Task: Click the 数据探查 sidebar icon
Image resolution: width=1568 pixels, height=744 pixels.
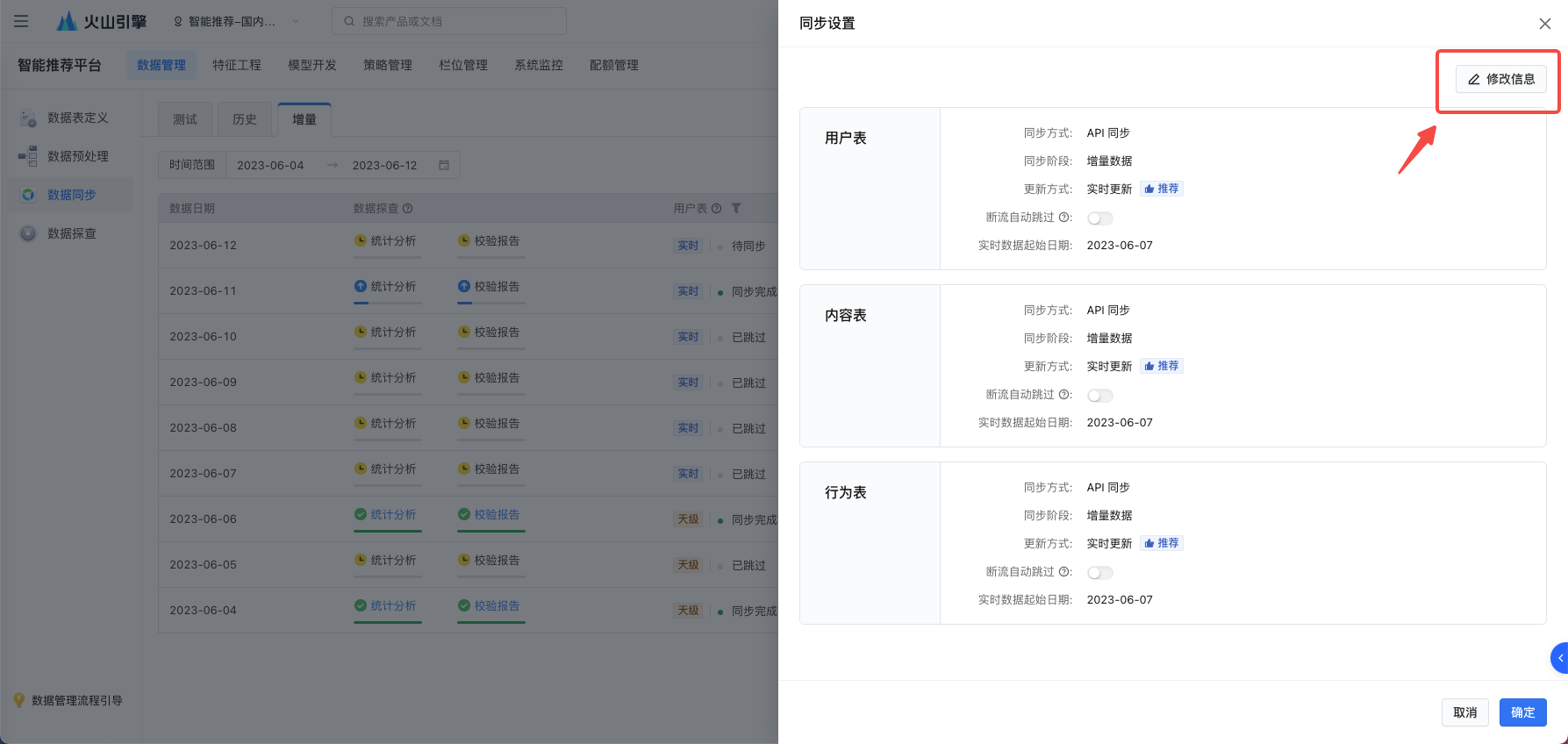Action: pyautogui.click(x=28, y=233)
